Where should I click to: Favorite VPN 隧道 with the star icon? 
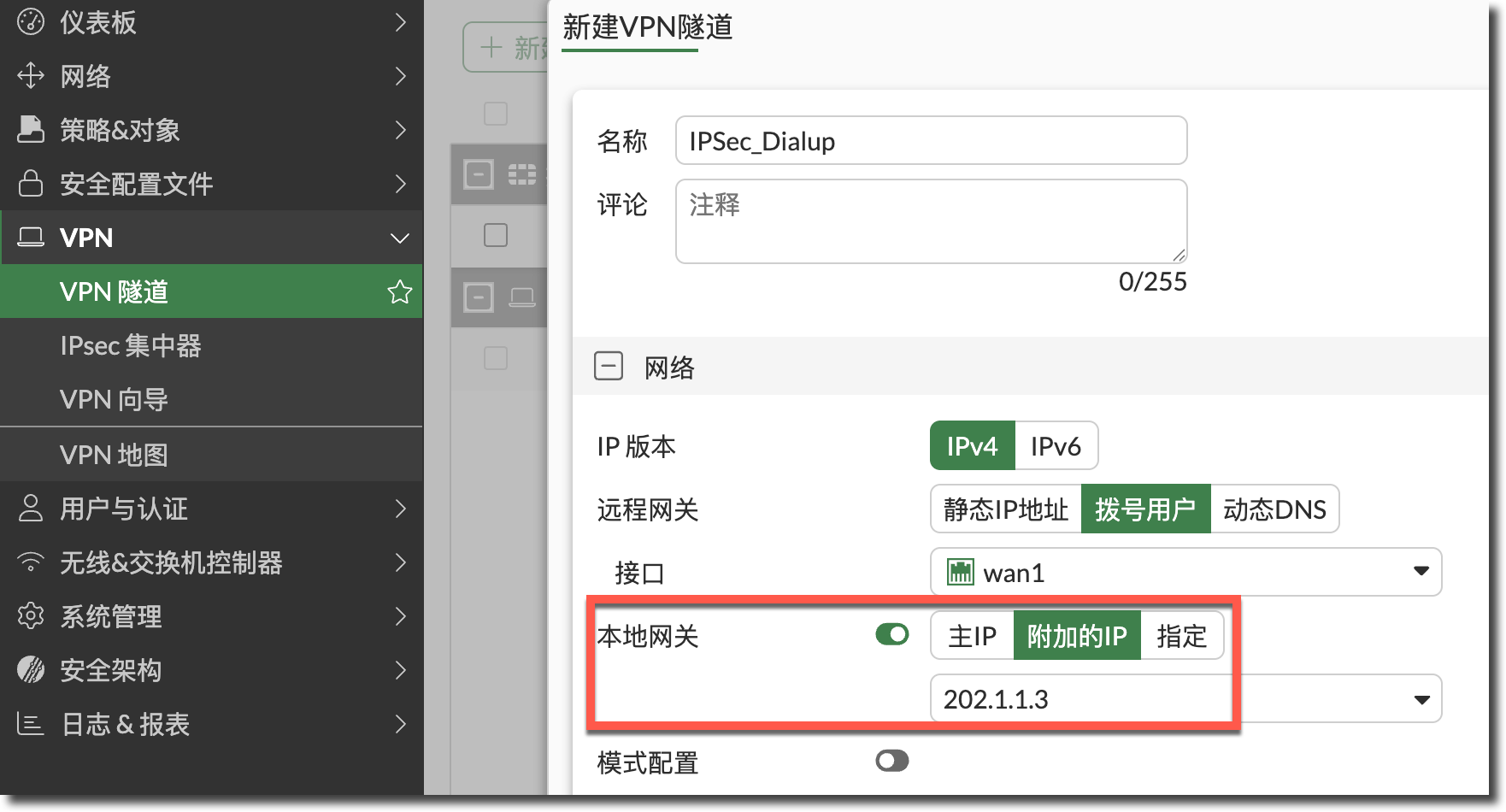coord(399,292)
